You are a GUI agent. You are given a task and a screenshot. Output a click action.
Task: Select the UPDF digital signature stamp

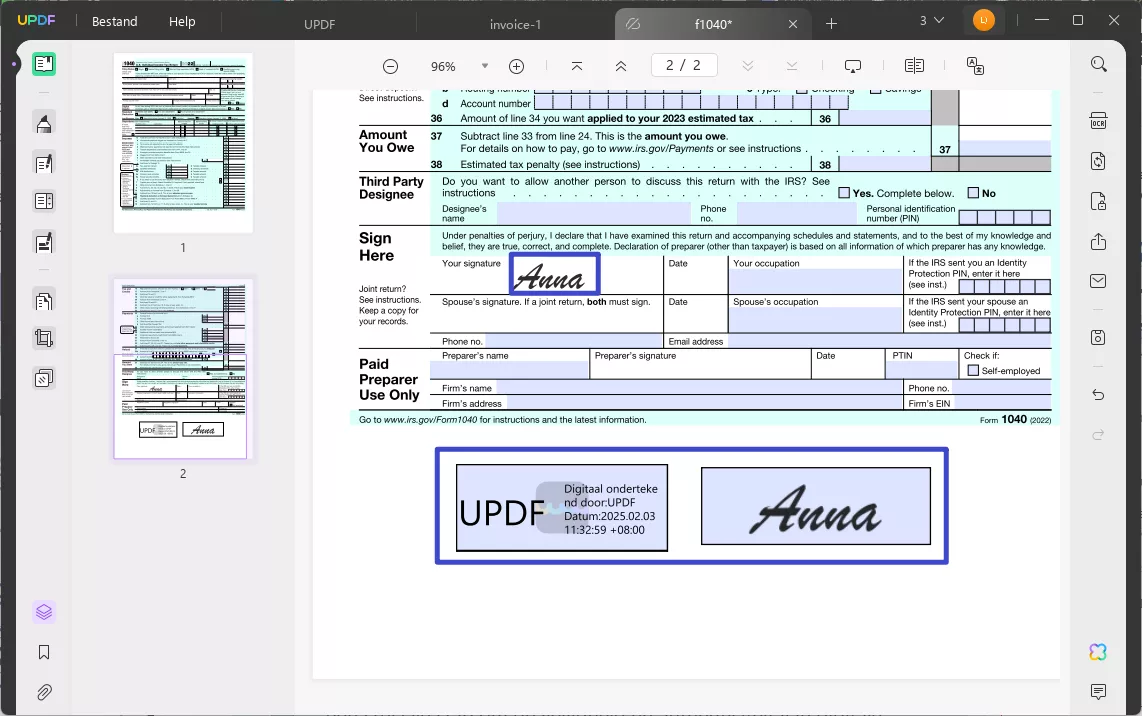(x=562, y=508)
